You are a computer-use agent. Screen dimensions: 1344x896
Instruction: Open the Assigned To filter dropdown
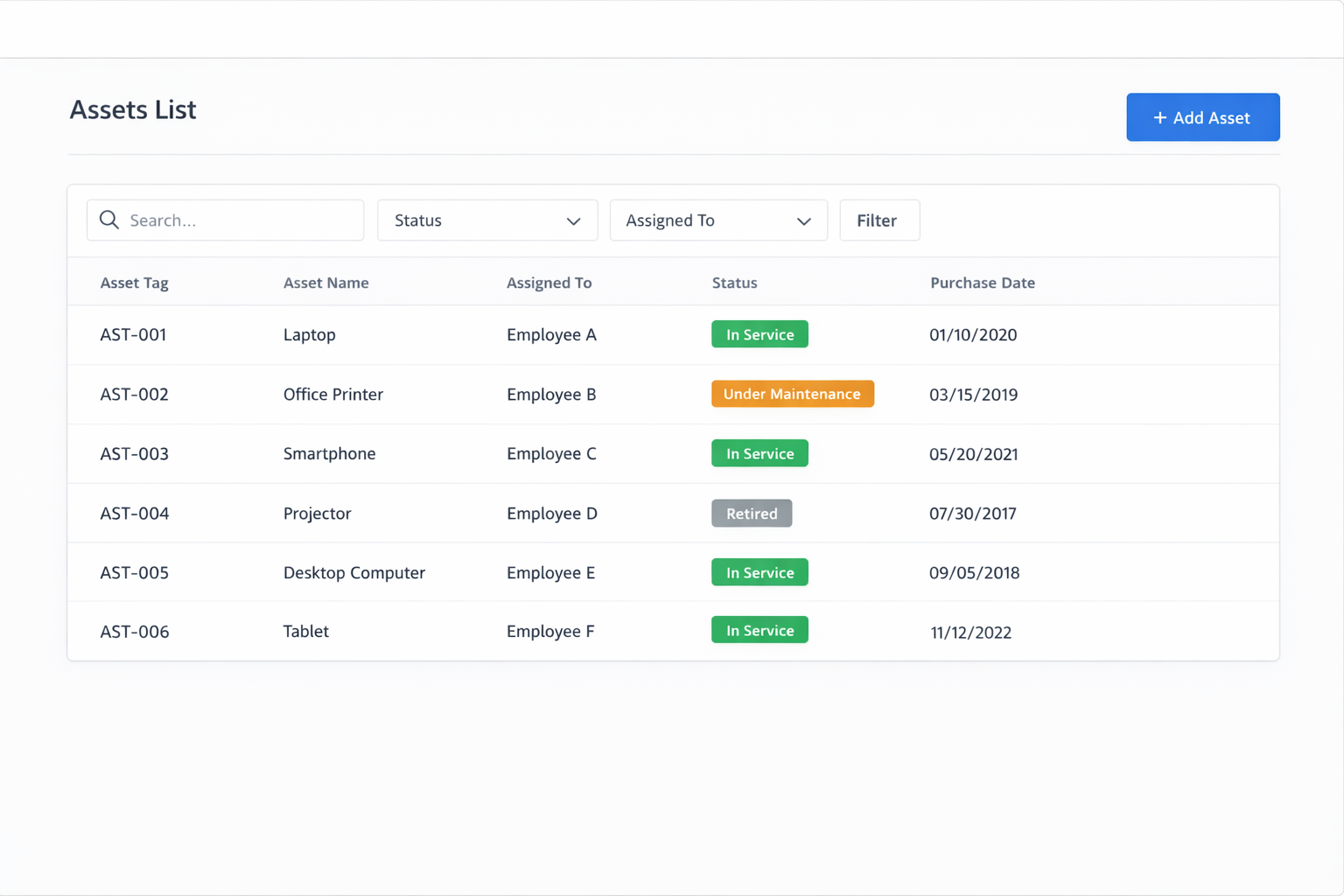[717, 220]
